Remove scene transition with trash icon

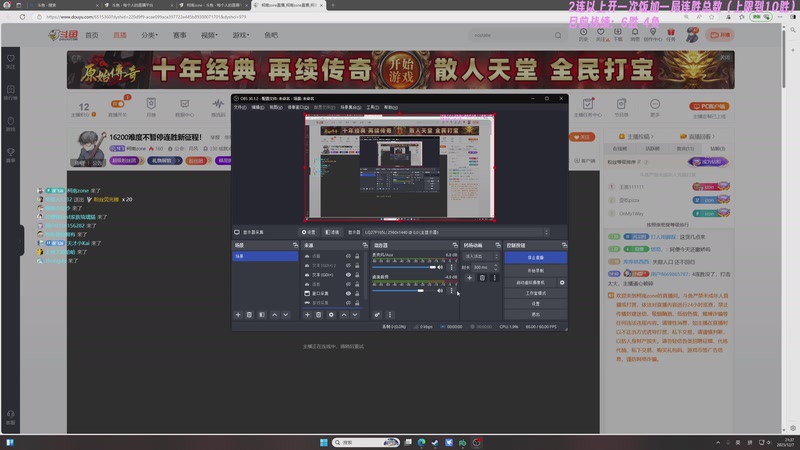pyautogui.click(x=482, y=278)
